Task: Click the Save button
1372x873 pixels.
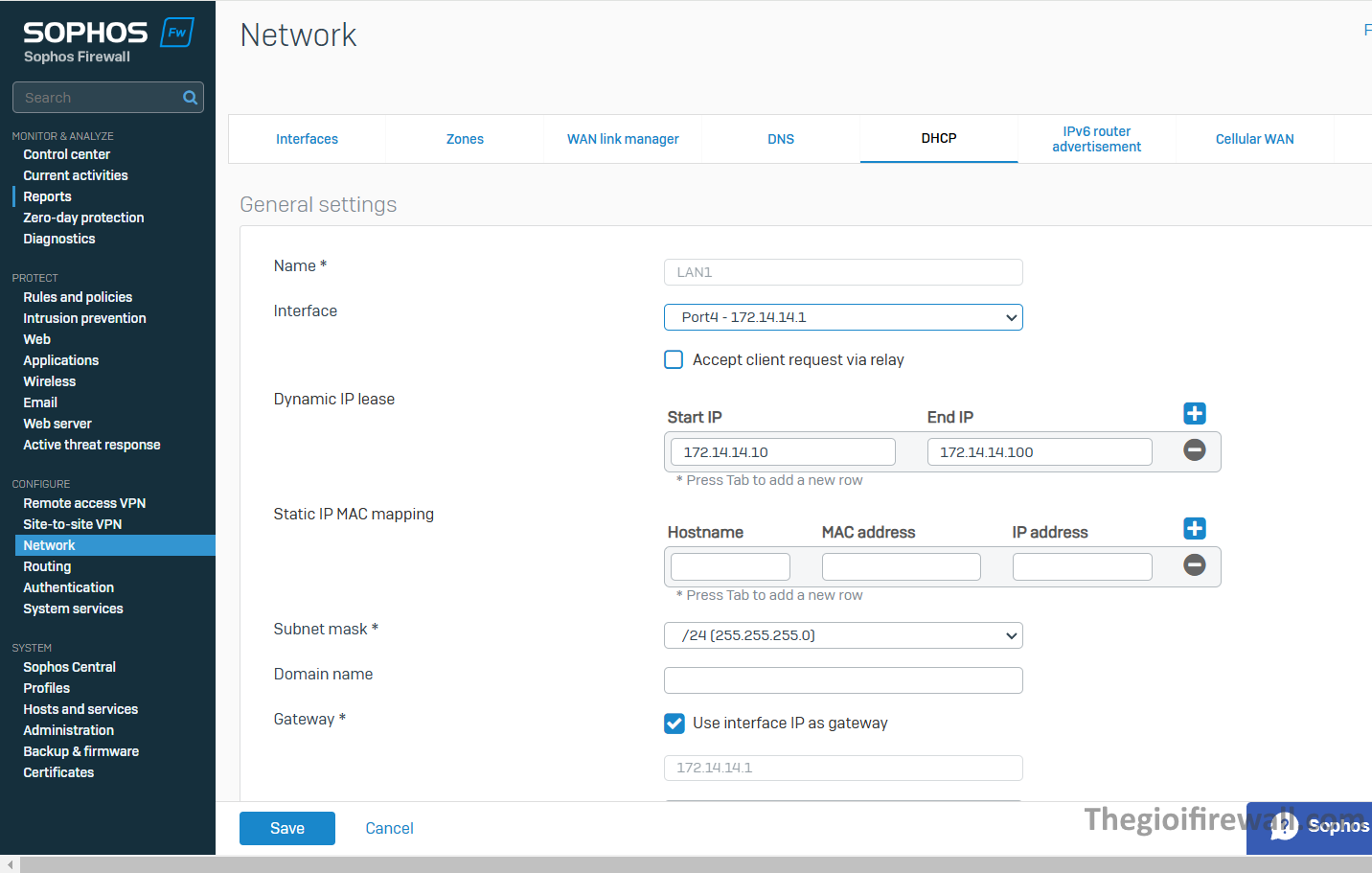Action: coord(287,828)
